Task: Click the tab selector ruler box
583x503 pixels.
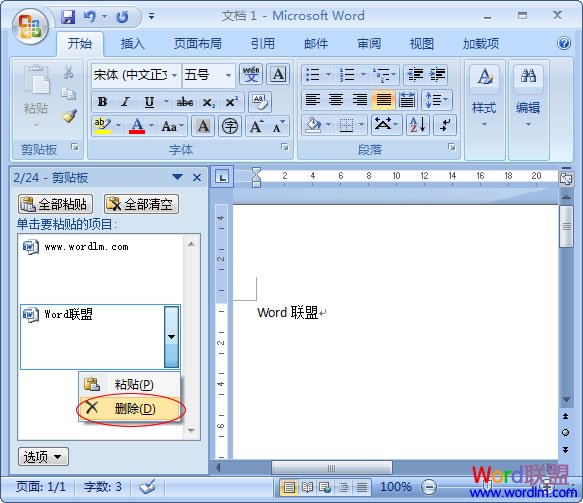Action: click(x=222, y=177)
